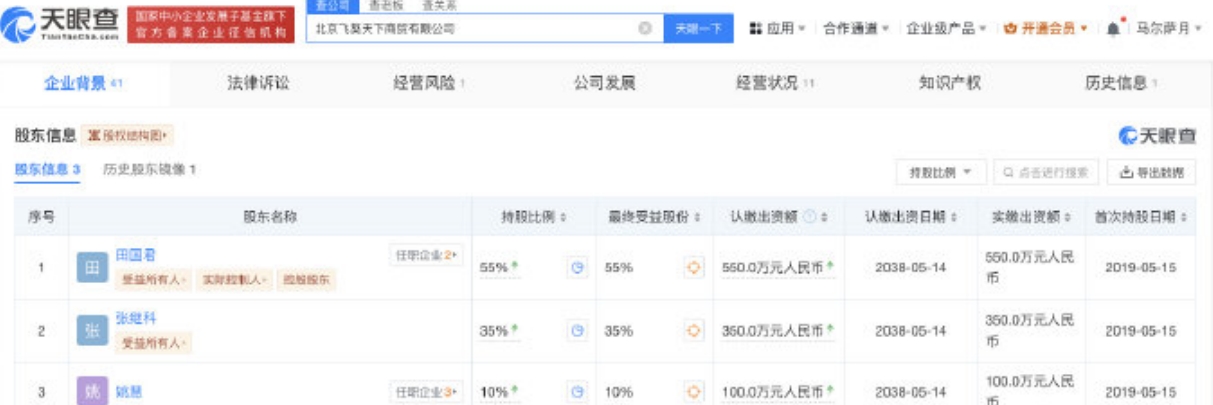Sort table by 最终受益股份 column

coord(653,217)
